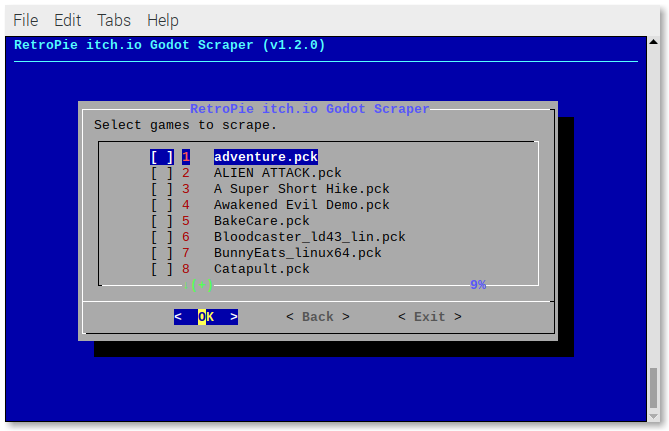The image size is (669, 431).
Task: Click list item number 8
Action: tap(186, 269)
